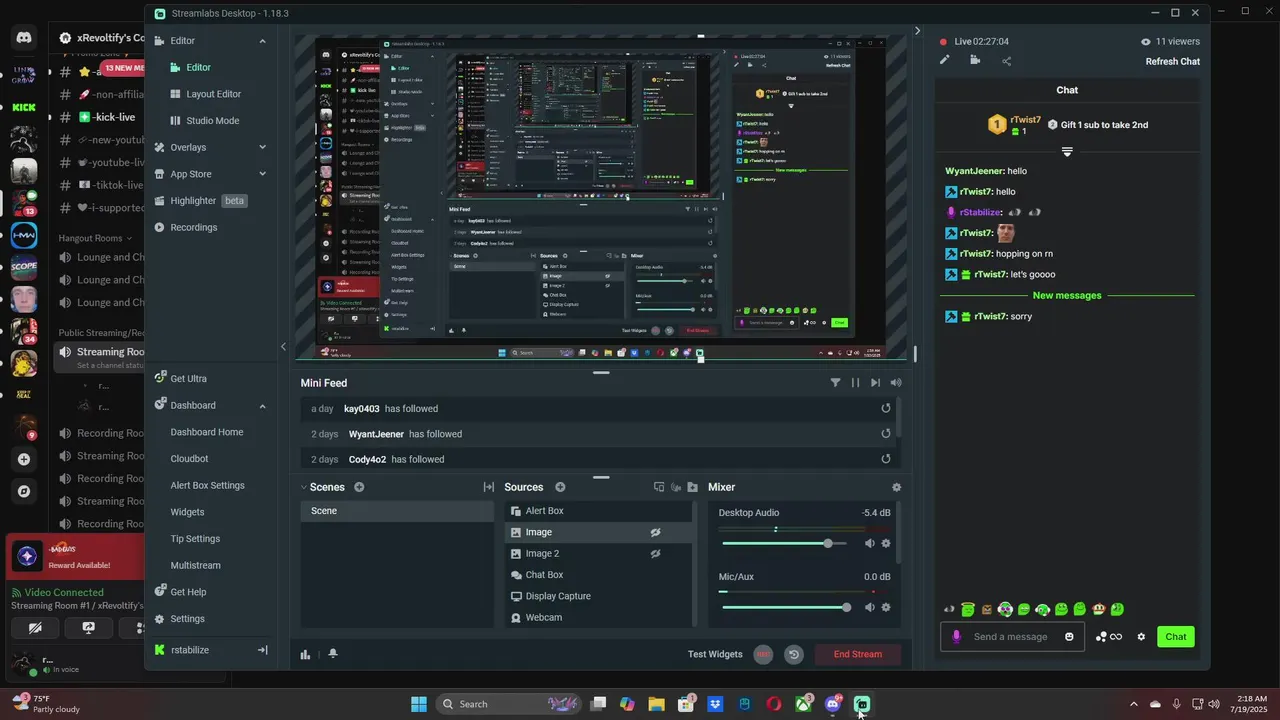Open Desktop Audio source settings gear
The image size is (1280, 720).
tap(885, 543)
